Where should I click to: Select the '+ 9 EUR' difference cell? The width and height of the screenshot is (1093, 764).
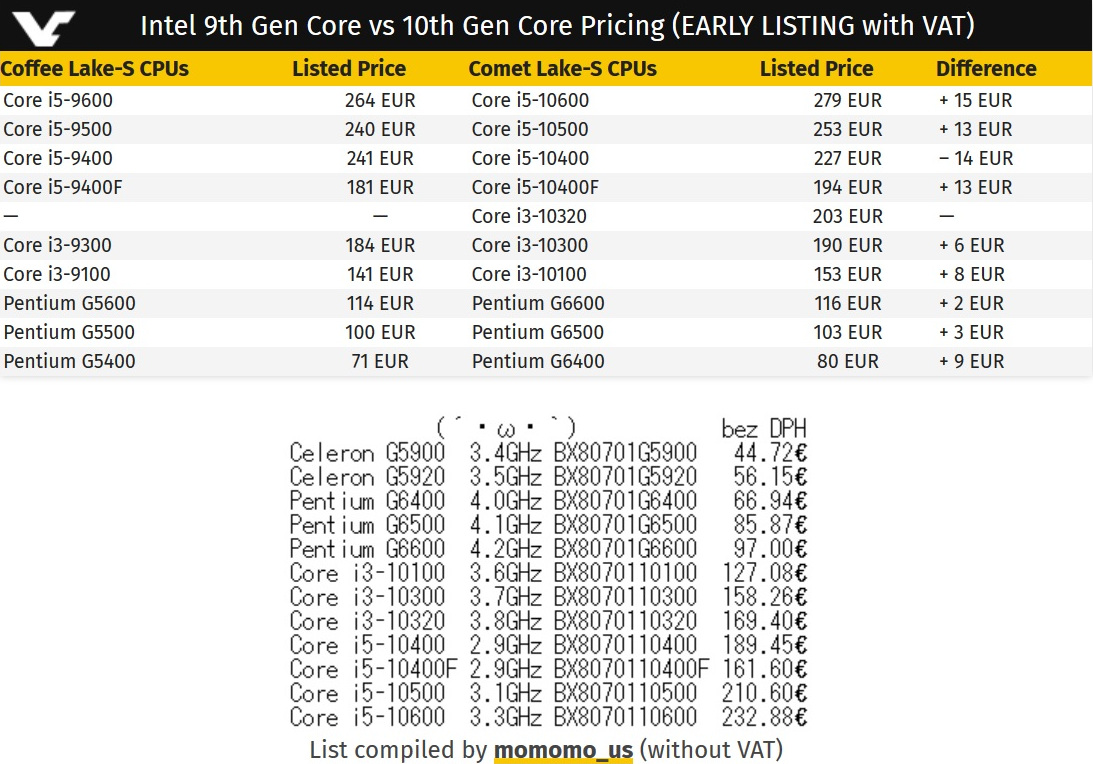pyautogui.click(x=972, y=362)
